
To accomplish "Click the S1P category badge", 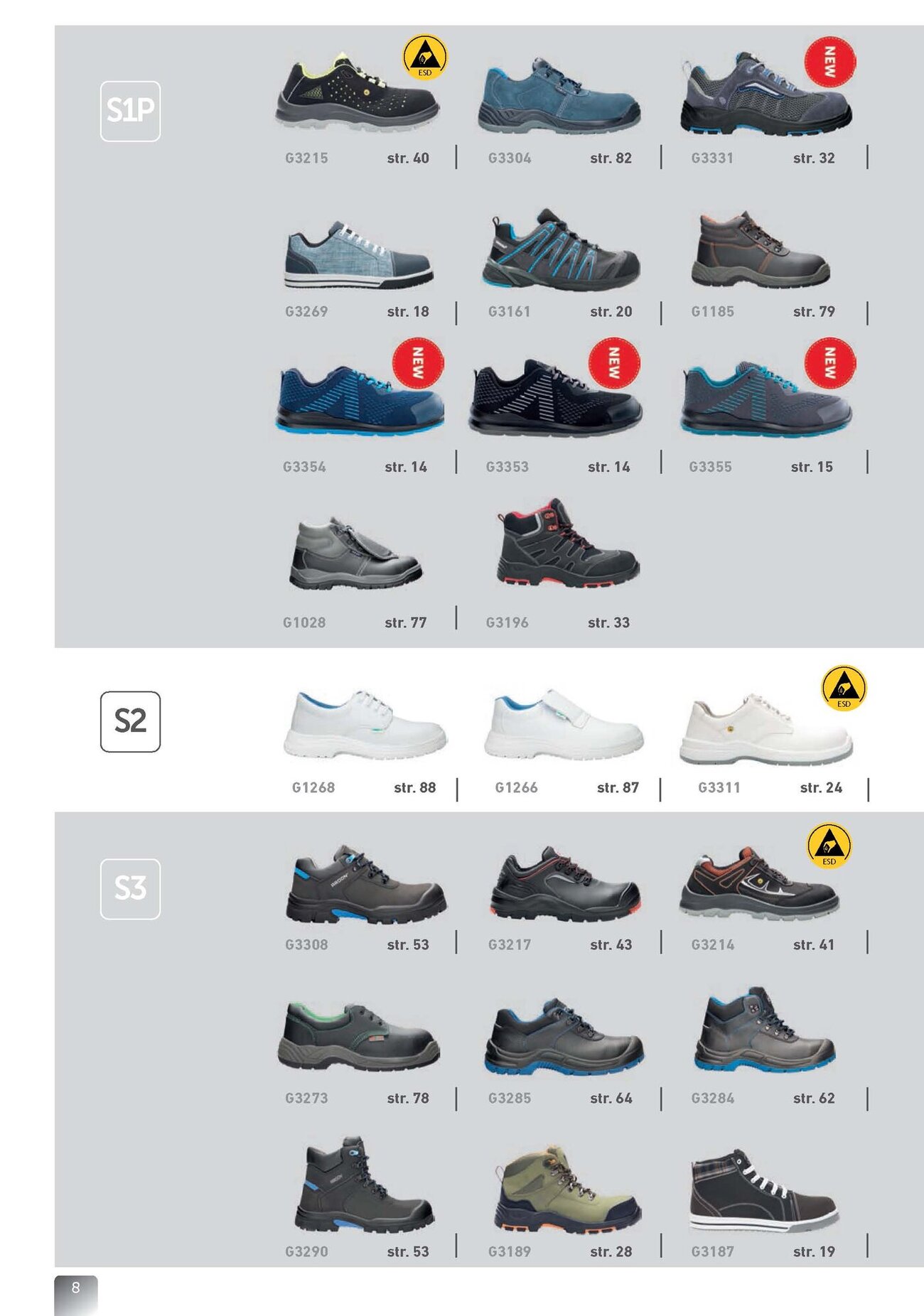I will point(130,111).
